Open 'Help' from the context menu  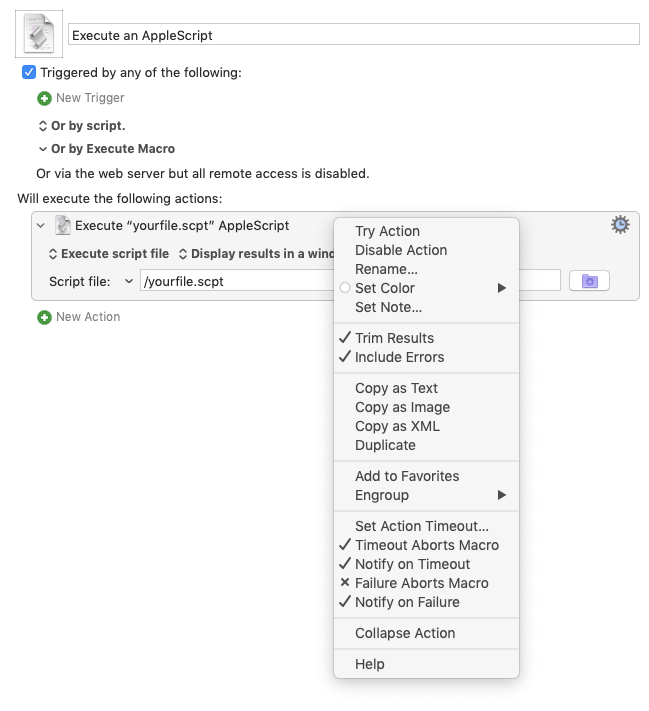coord(426,663)
